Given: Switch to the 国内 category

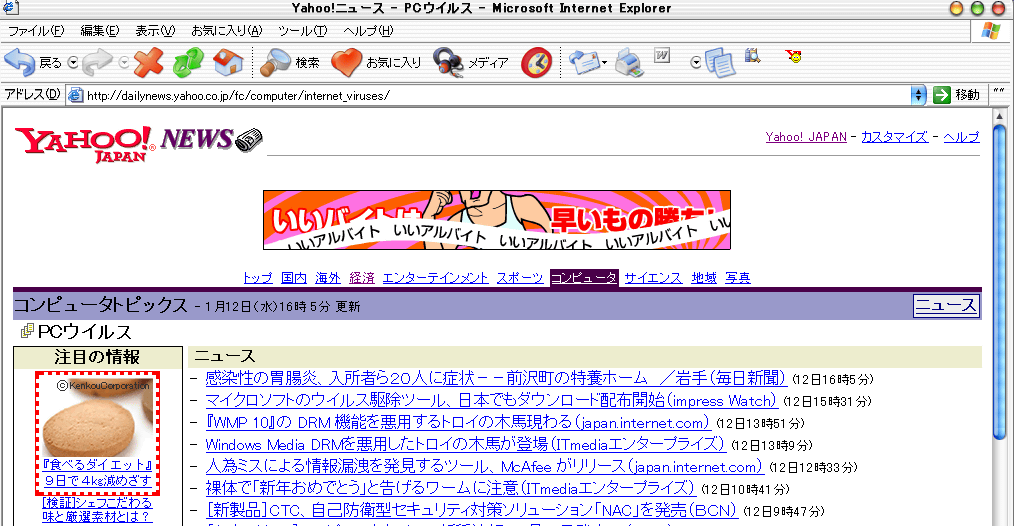Looking at the screenshot, I should (294, 278).
